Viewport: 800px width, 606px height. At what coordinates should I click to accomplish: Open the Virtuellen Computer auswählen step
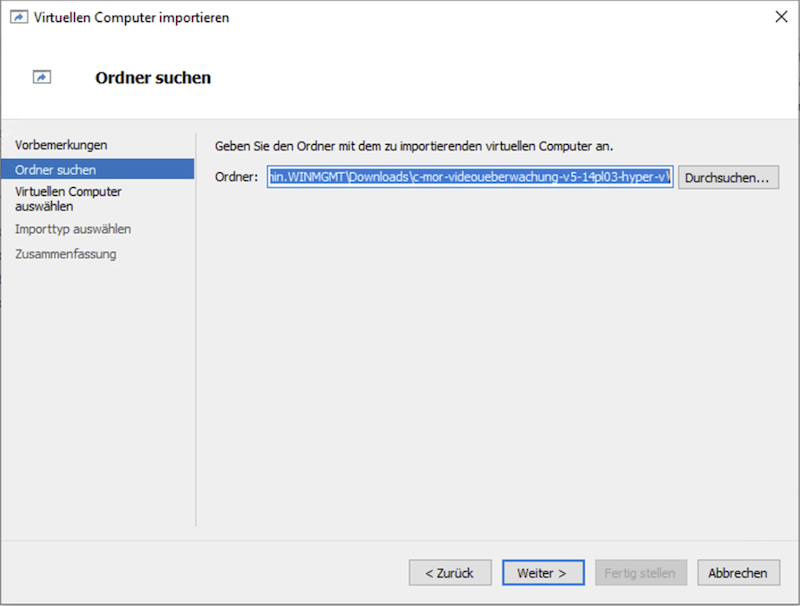click(68, 198)
